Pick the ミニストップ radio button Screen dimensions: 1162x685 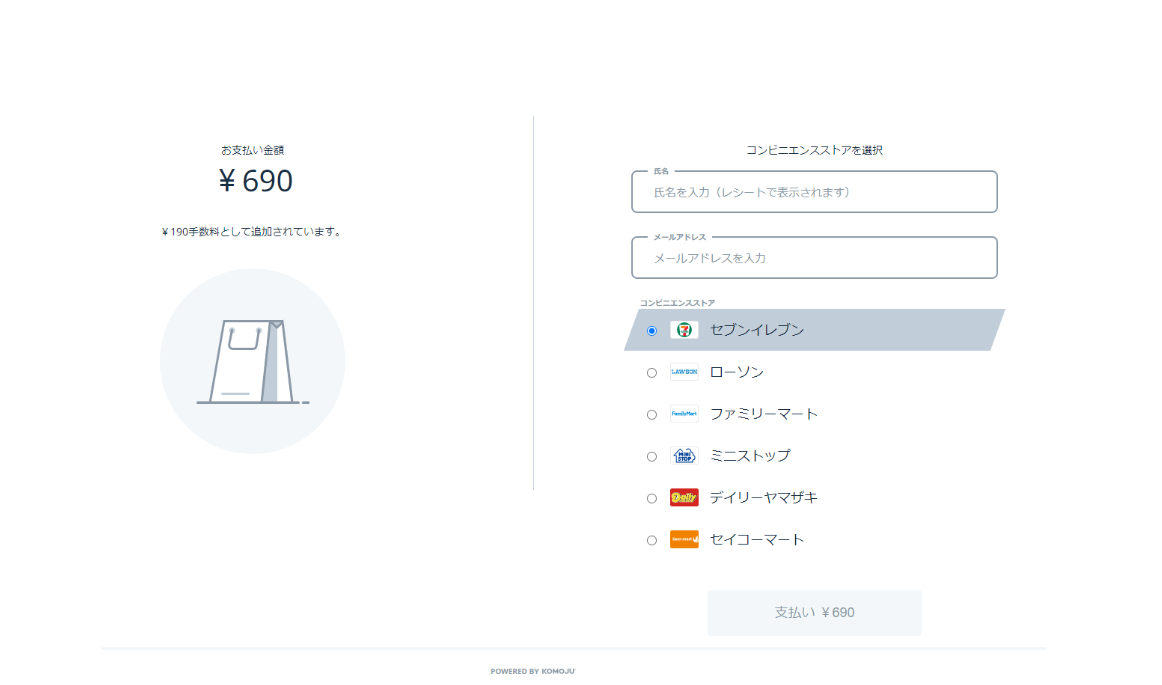(x=652, y=457)
